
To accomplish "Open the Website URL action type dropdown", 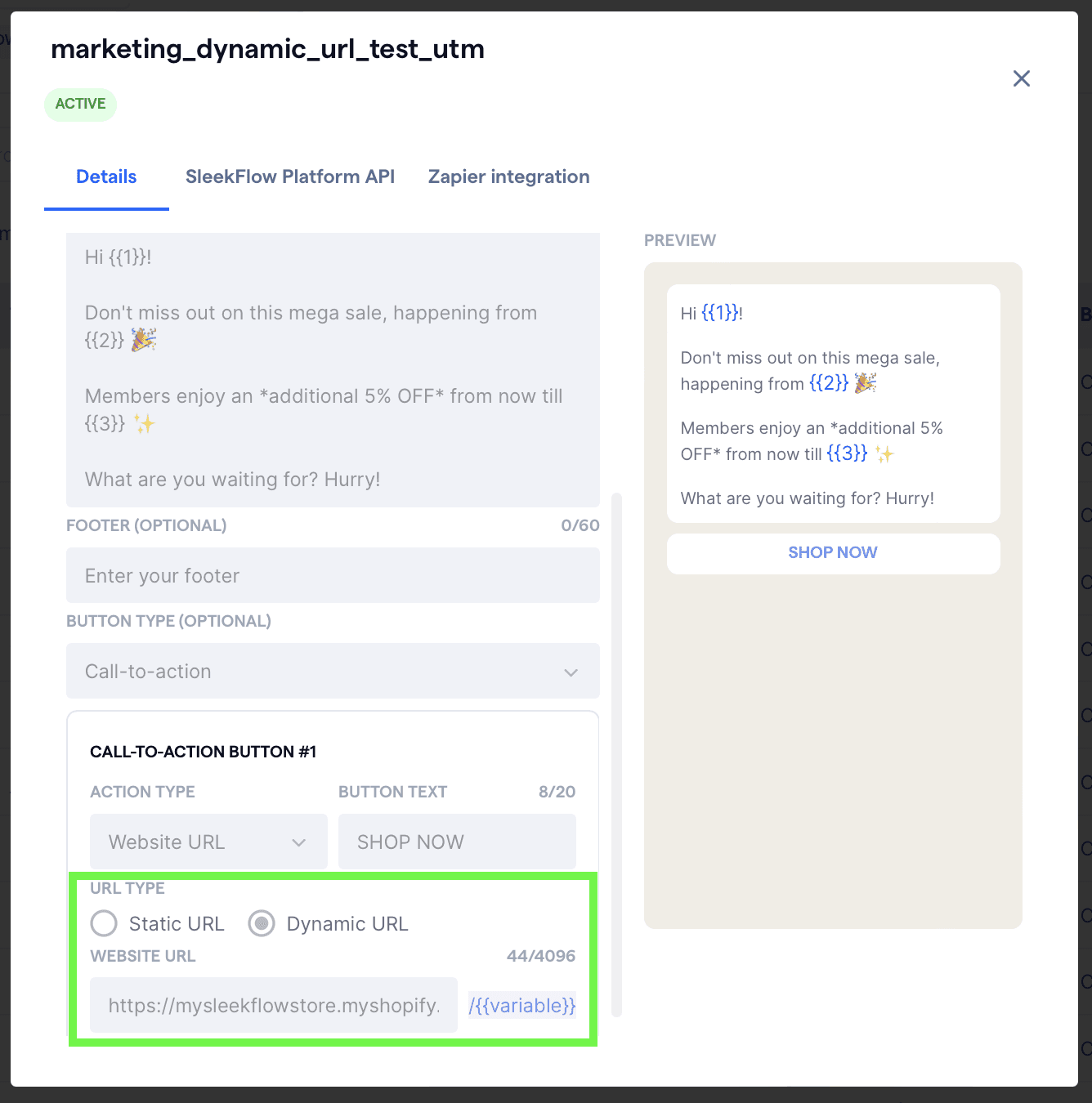I will click(208, 842).
